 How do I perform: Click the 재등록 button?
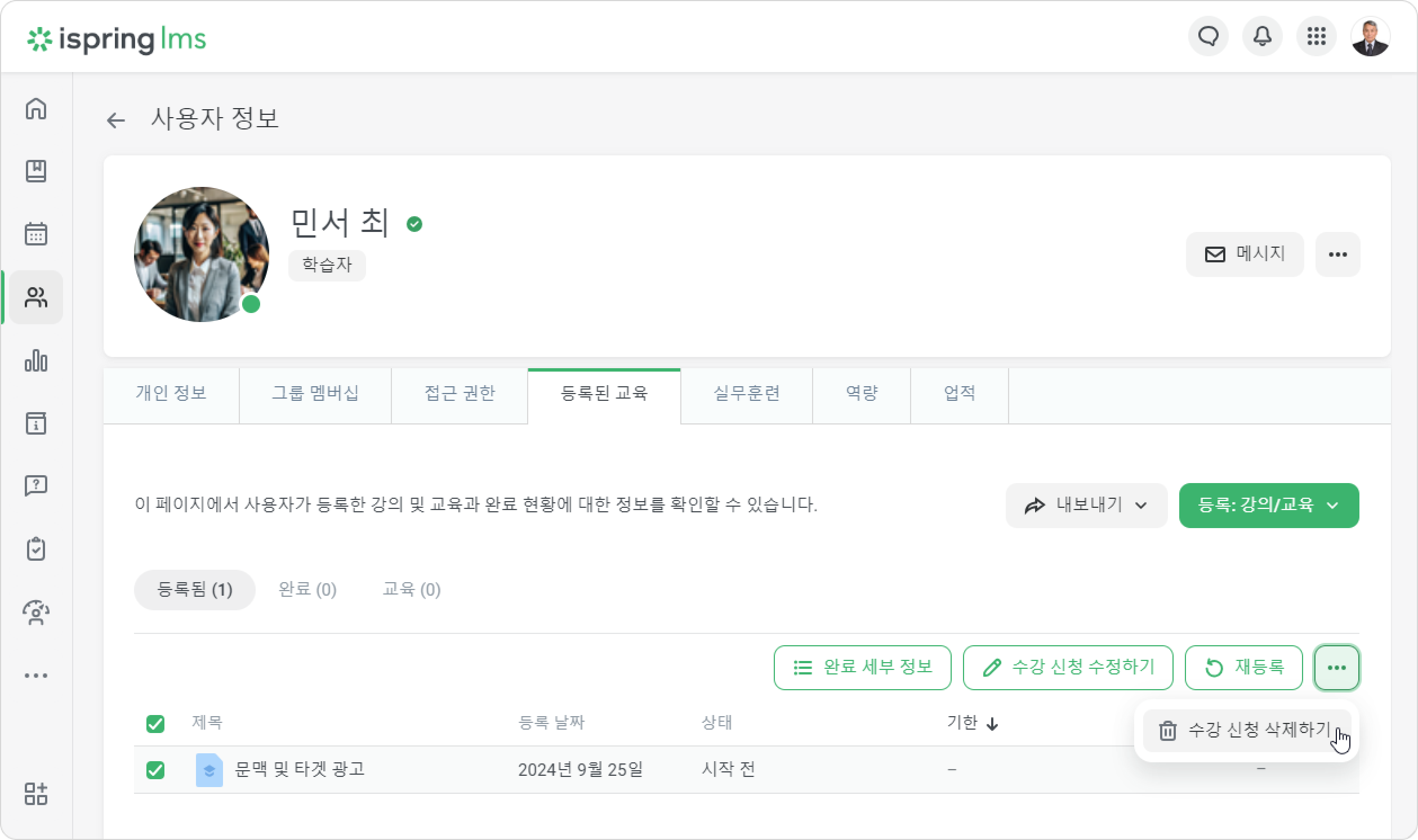1243,667
